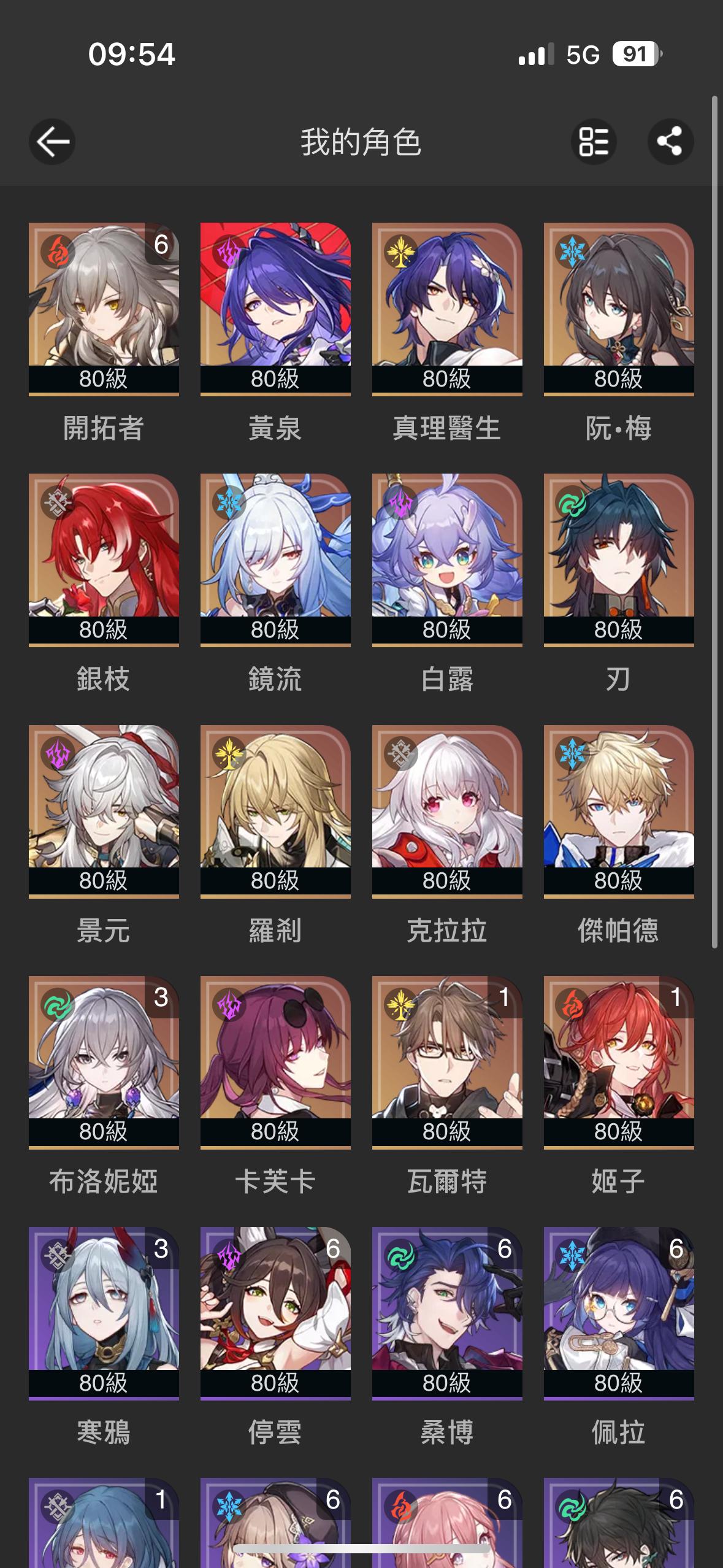The height and width of the screenshot is (1568, 723).
Task: Open the share icon
Action: point(670,142)
